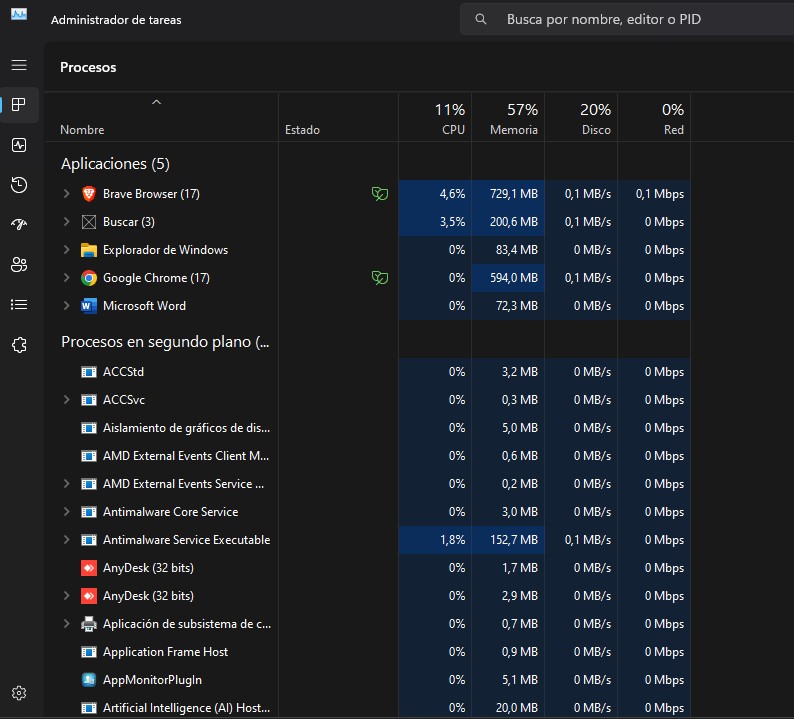Click Antimalware Service CPU 1,8% cell
The width and height of the screenshot is (794, 719).
click(x=435, y=540)
